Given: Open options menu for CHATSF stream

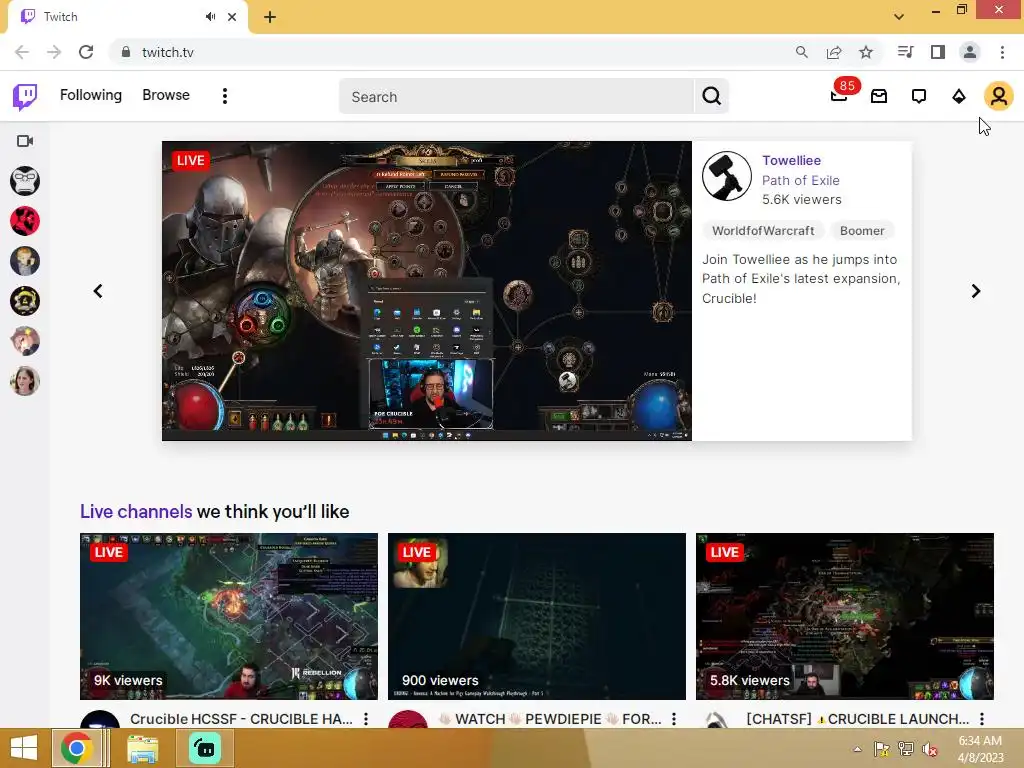Looking at the screenshot, I should coord(982,719).
